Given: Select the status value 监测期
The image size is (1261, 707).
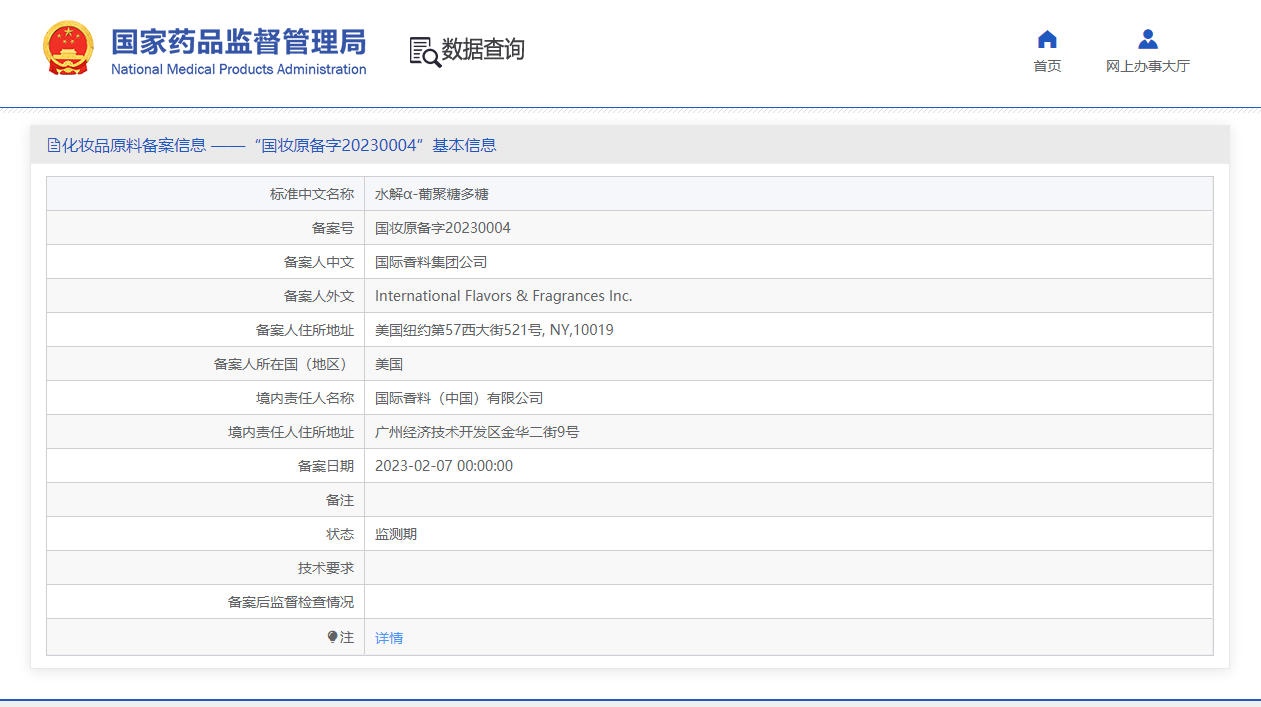Looking at the screenshot, I should click(396, 534).
